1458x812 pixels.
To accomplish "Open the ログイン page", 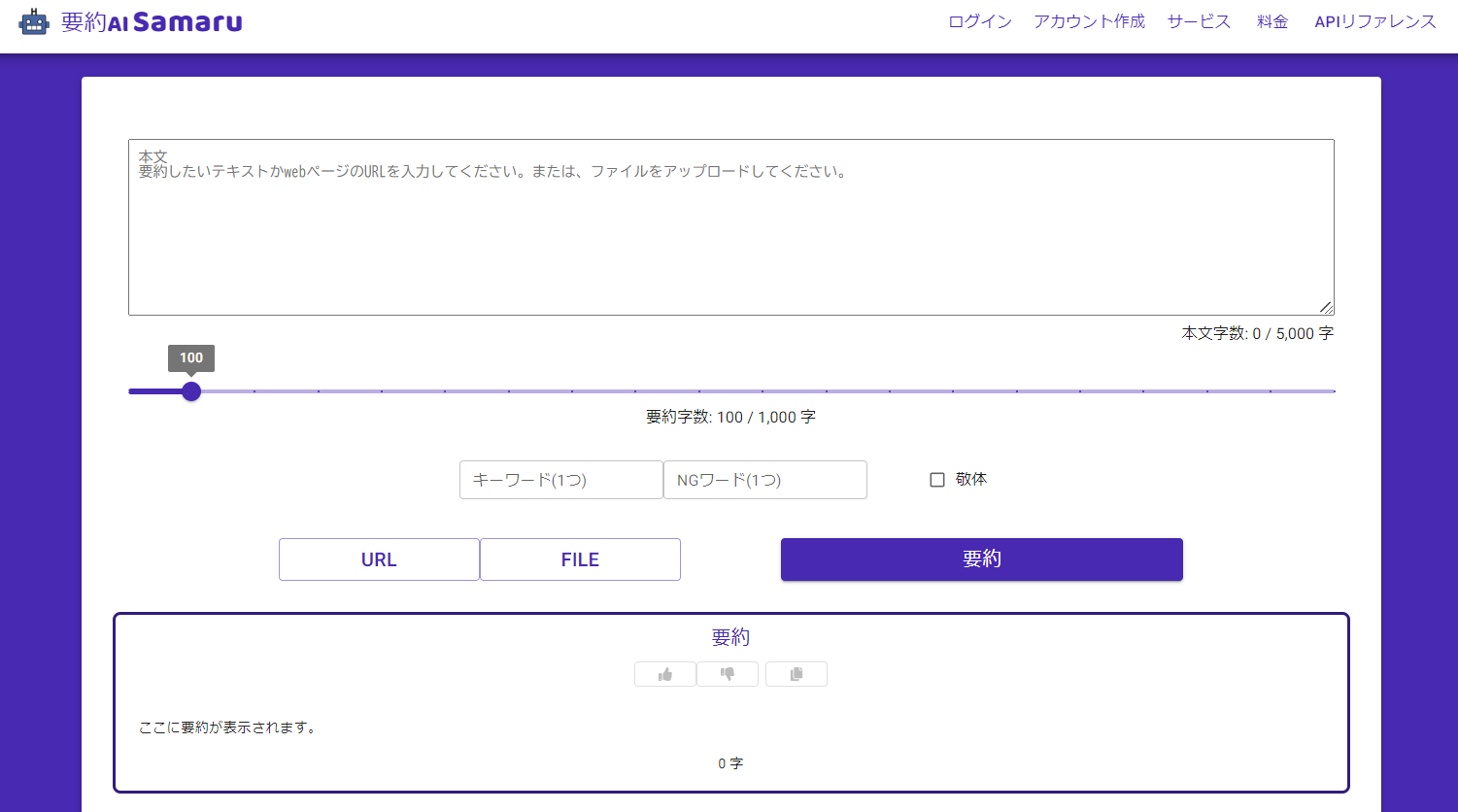I will 978,20.
